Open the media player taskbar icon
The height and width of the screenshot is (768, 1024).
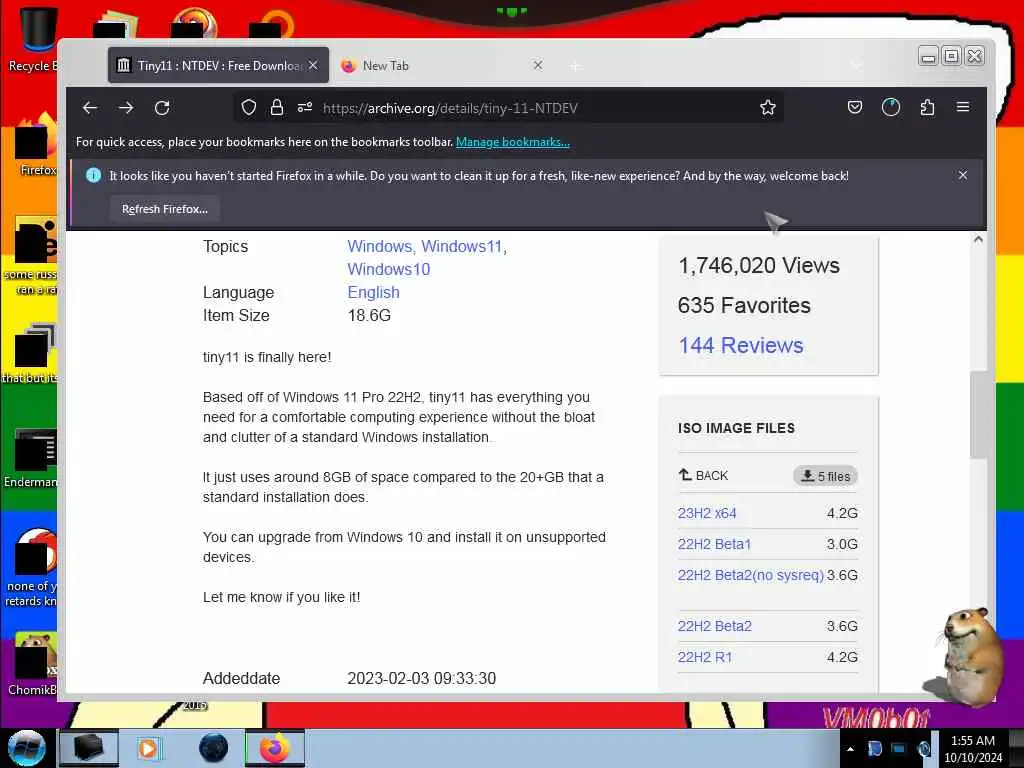click(x=148, y=748)
